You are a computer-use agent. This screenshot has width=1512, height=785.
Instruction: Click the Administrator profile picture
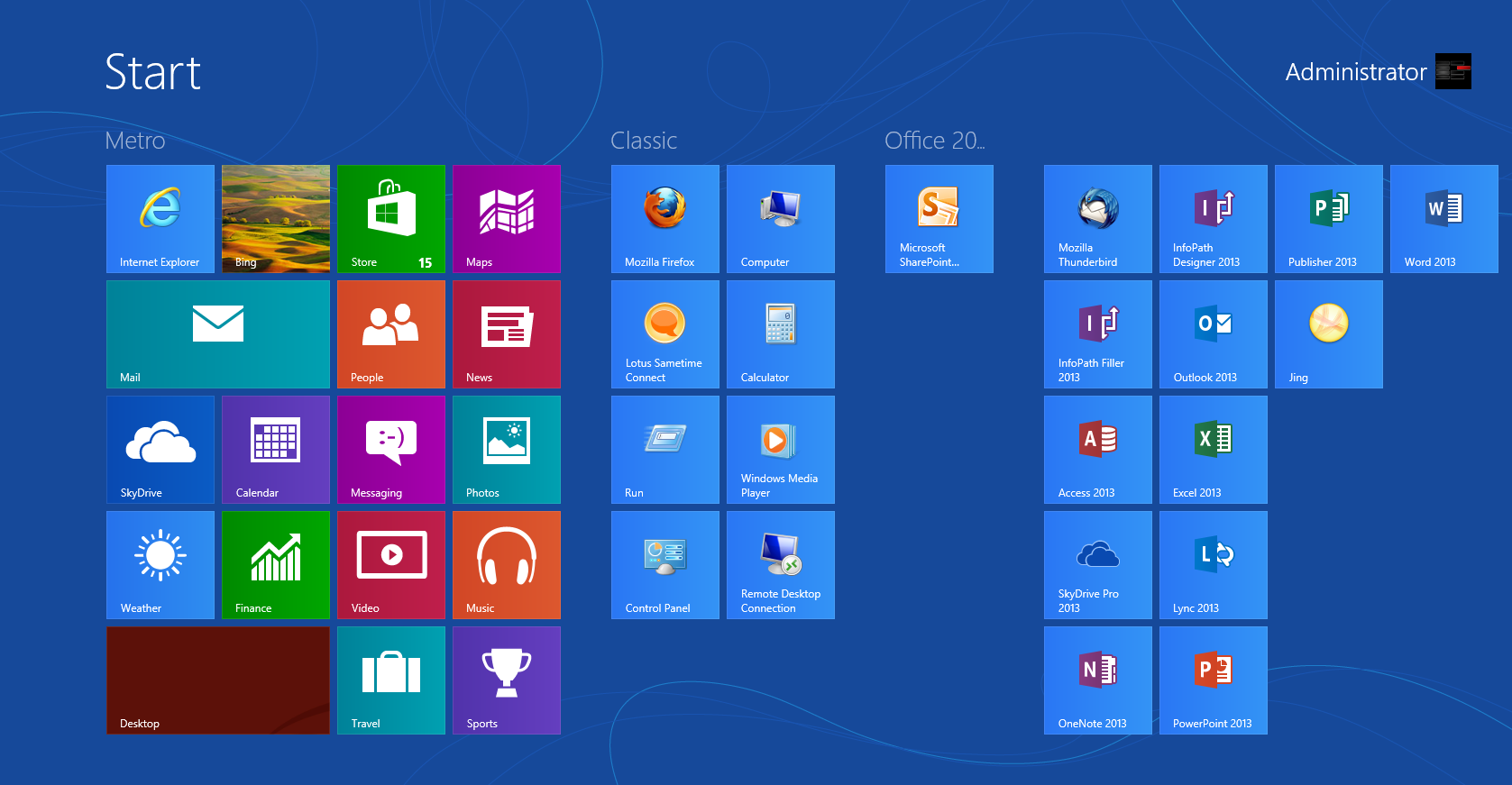click(1453, 71)
